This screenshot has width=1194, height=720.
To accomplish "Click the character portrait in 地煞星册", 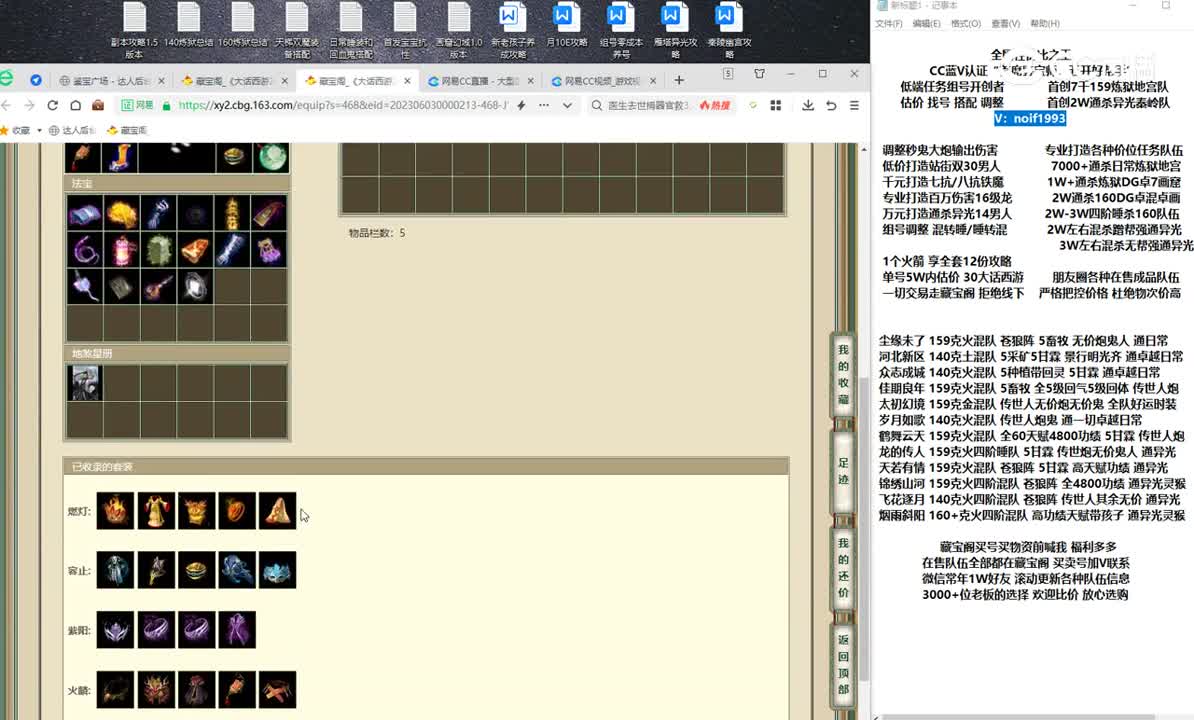I will click(x=85, y=382).
